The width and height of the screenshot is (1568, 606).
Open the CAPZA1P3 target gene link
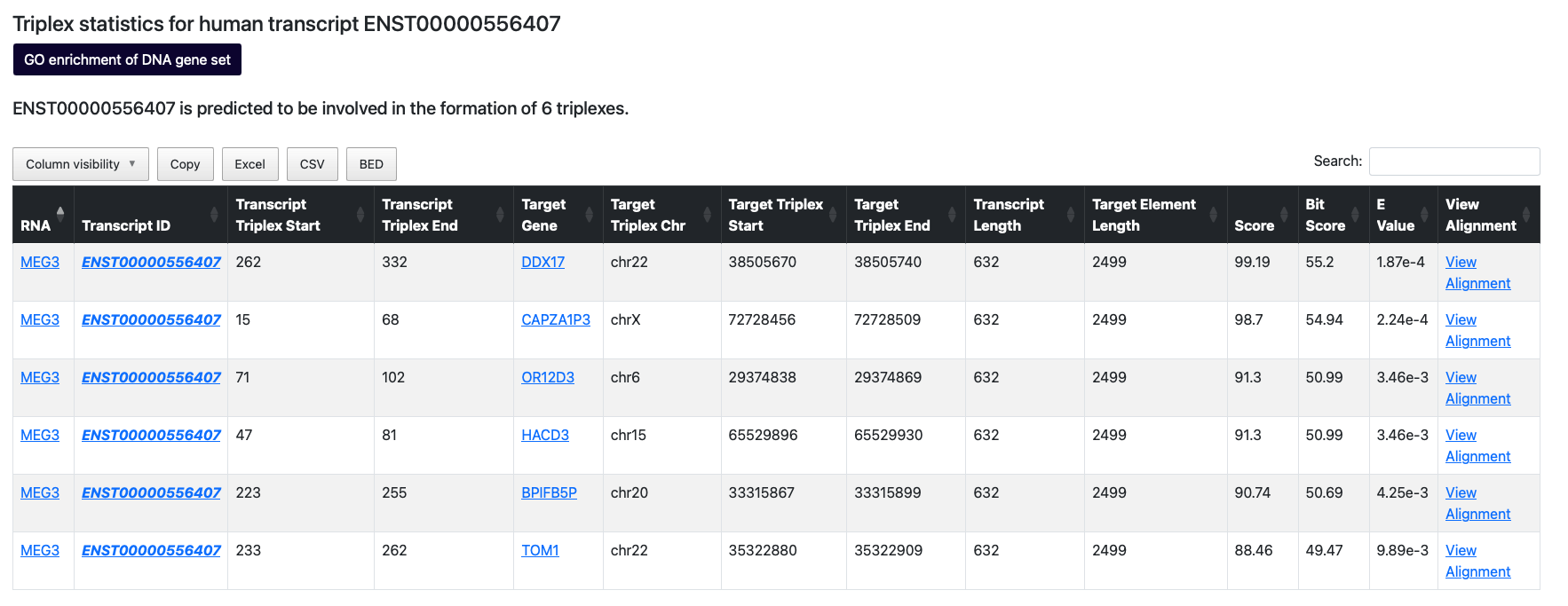(x=556, y=319)
